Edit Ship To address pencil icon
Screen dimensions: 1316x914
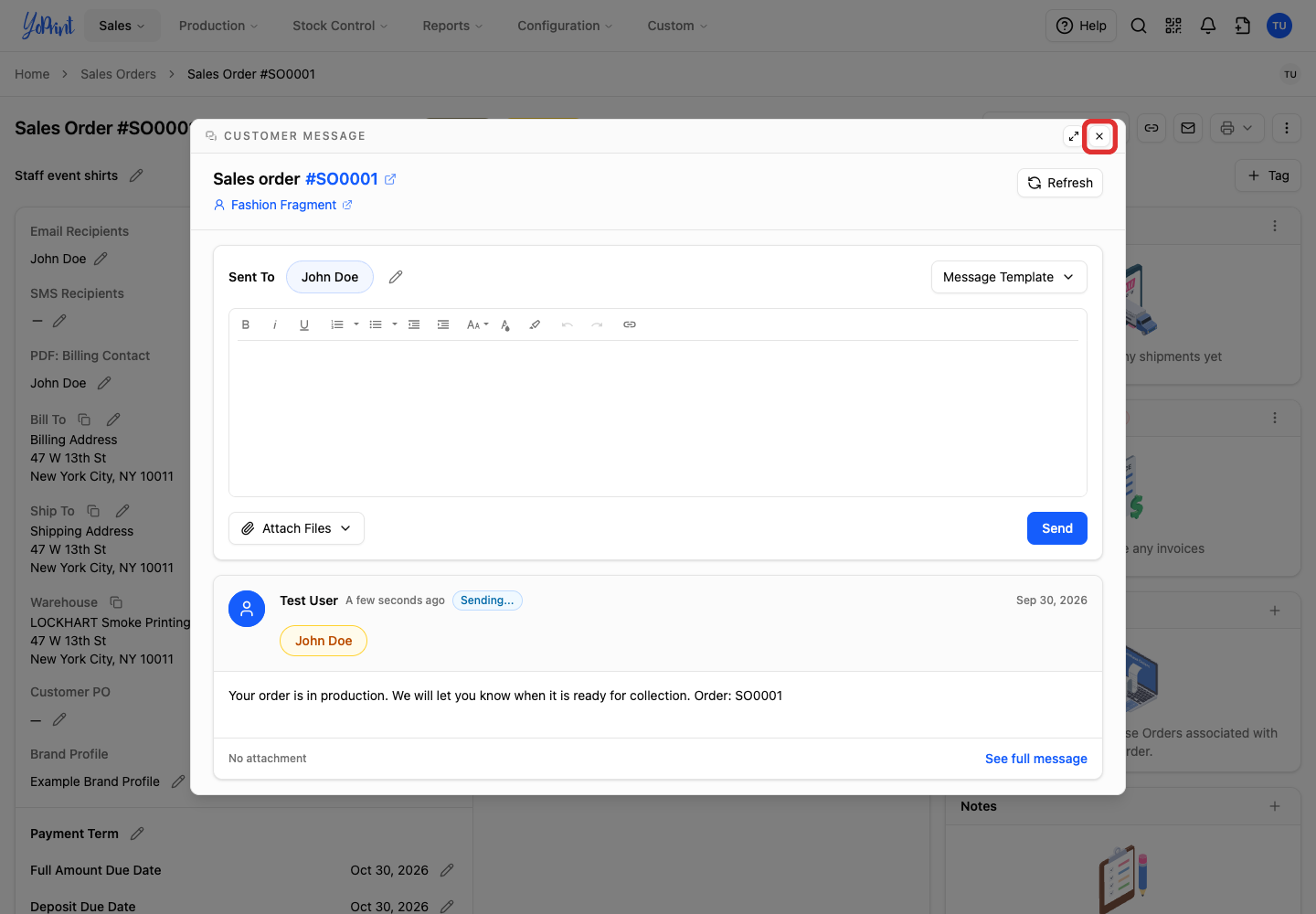click(x=122, y=511)
